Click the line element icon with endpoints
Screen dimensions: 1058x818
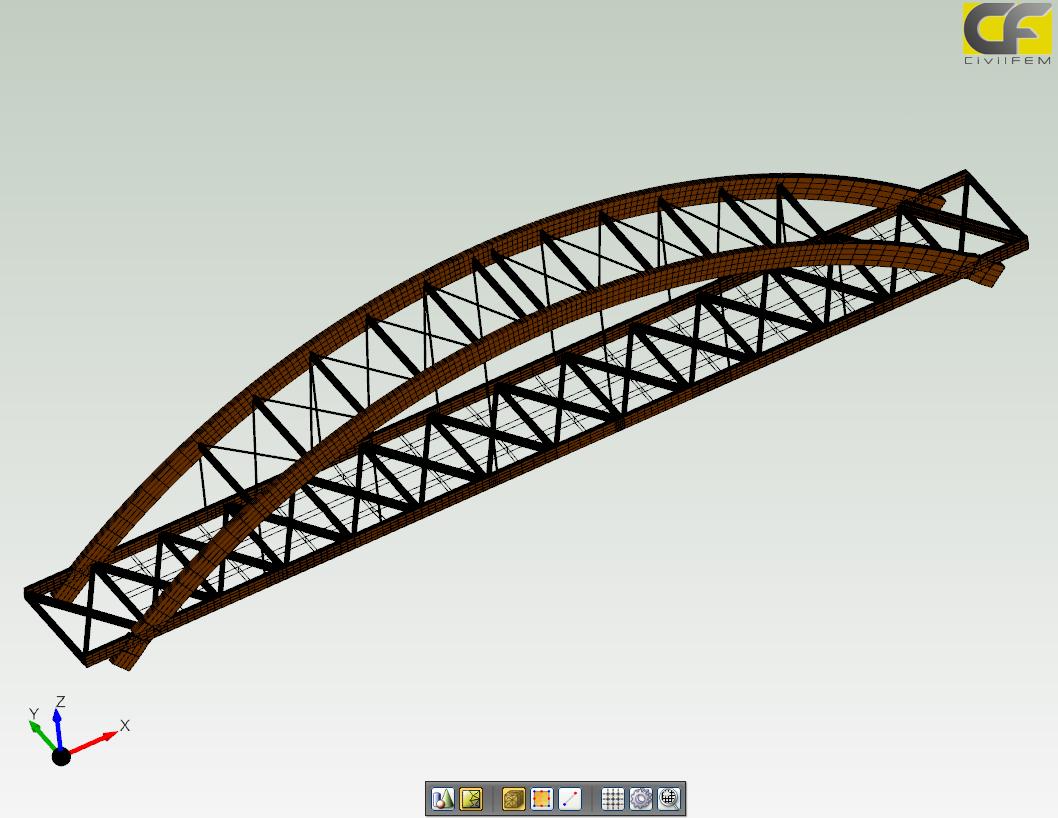click(x=570, y=798)
